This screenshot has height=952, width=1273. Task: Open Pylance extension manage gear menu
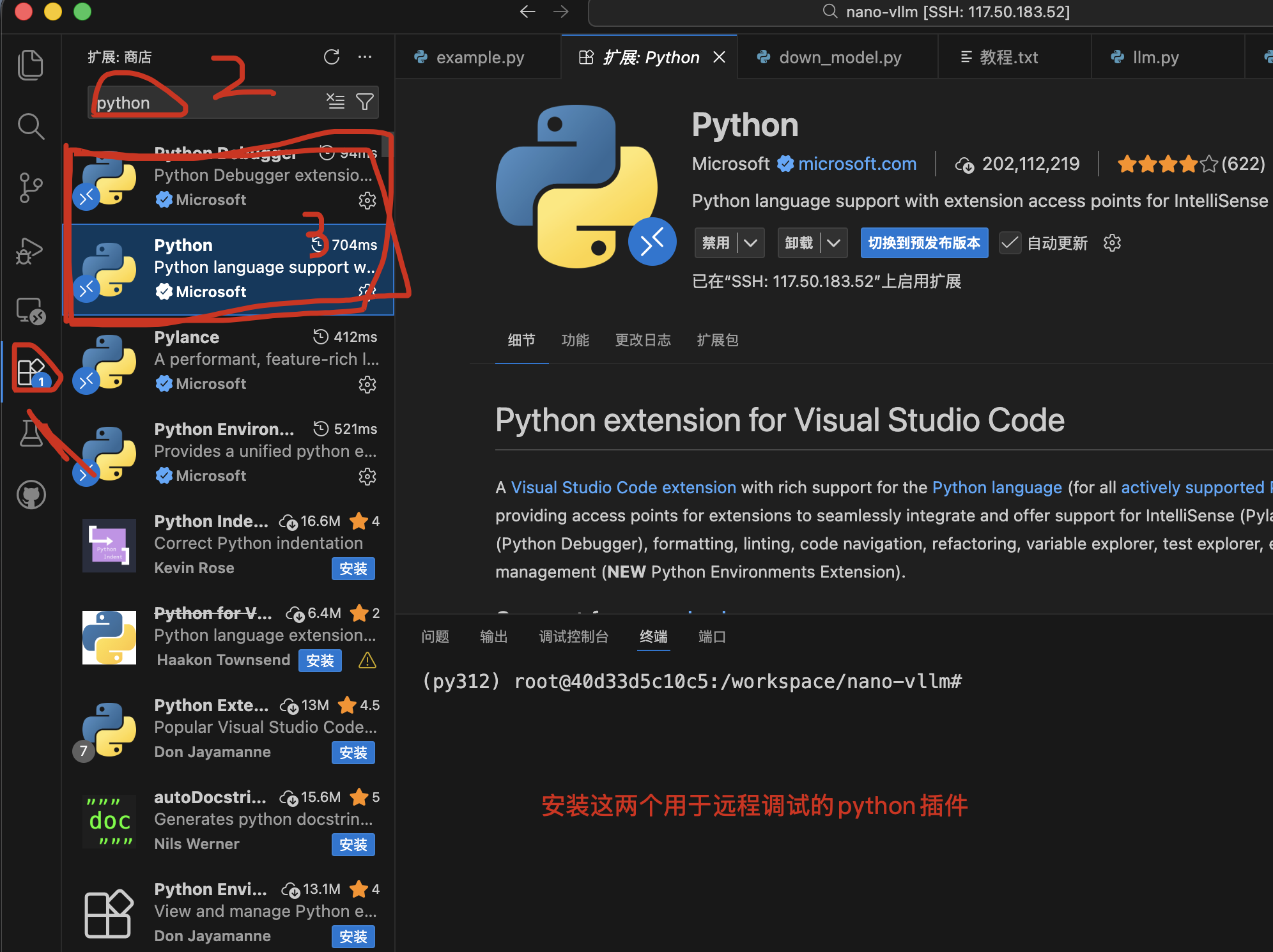point(367,385)
